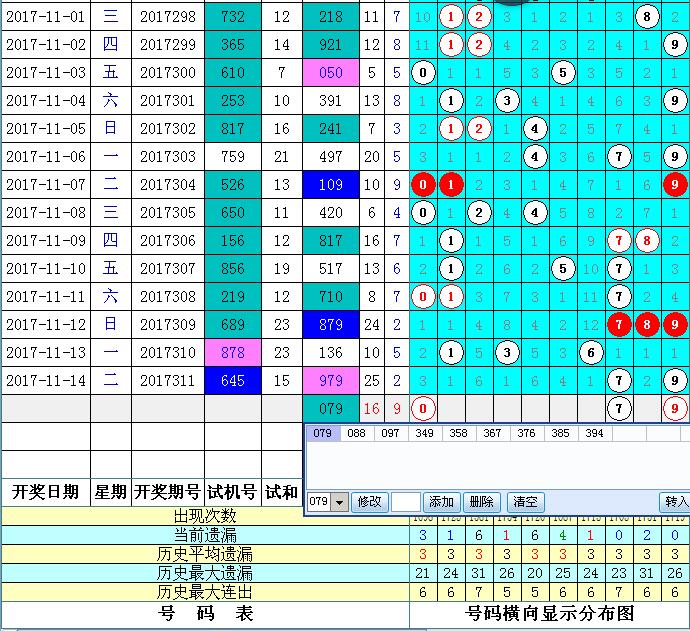This screenshot has height=631, width=690.
Task: Click red ball 7 in row 2017309
Action: coord(620,324)
